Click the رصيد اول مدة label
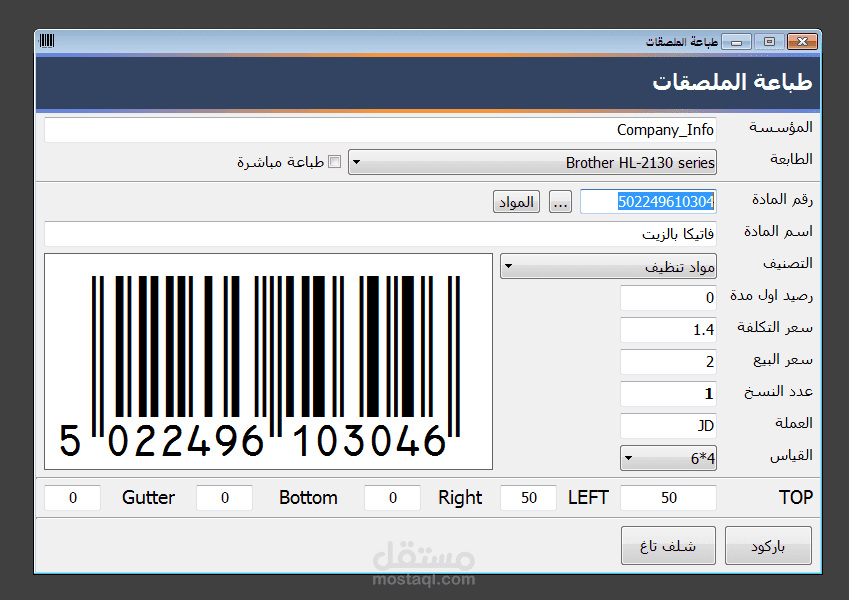Viewport: 849px width, 600px height. pos(772,296)
